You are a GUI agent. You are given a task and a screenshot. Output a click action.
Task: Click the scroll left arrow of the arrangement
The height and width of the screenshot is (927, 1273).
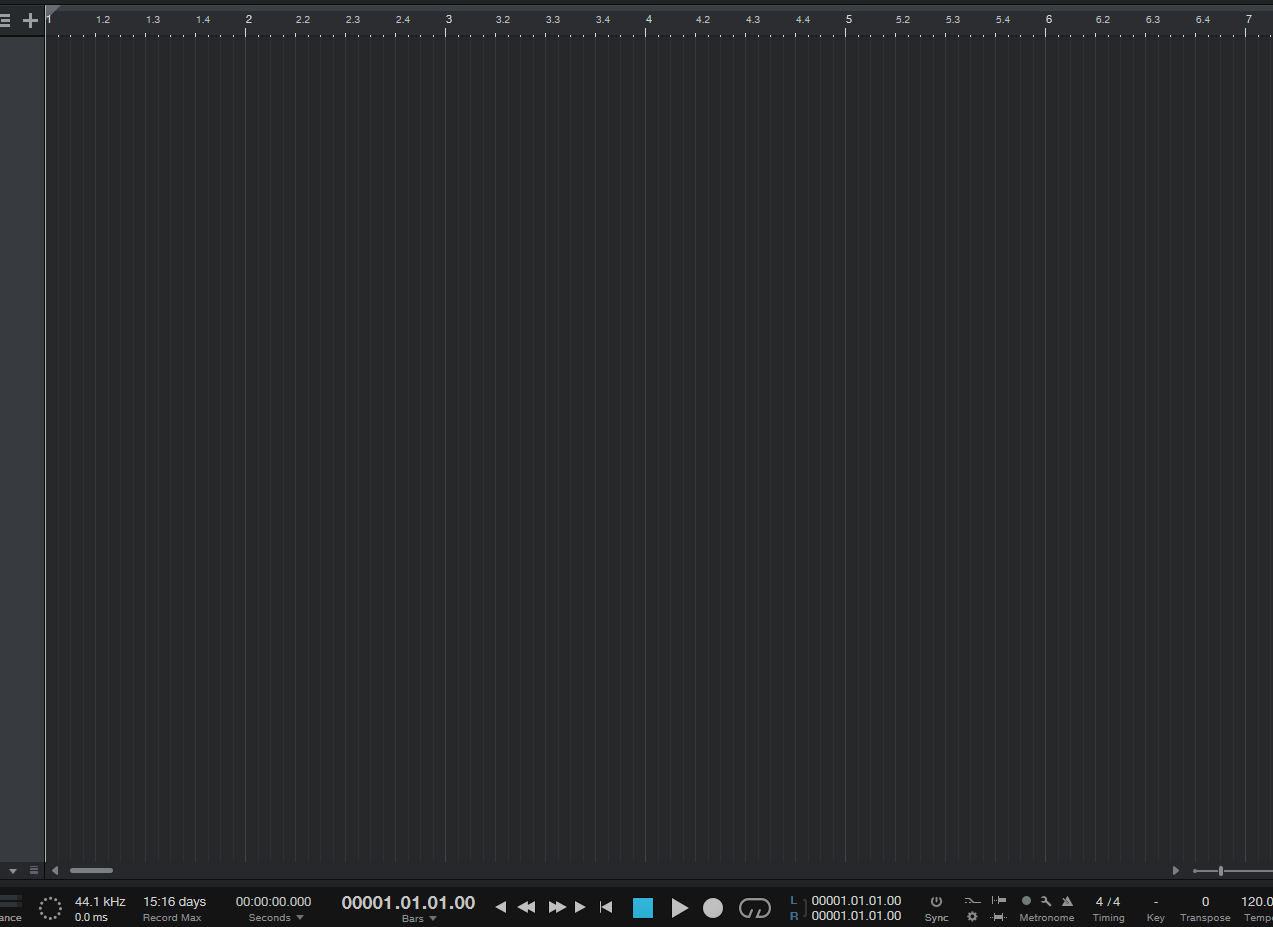(55, 871)
